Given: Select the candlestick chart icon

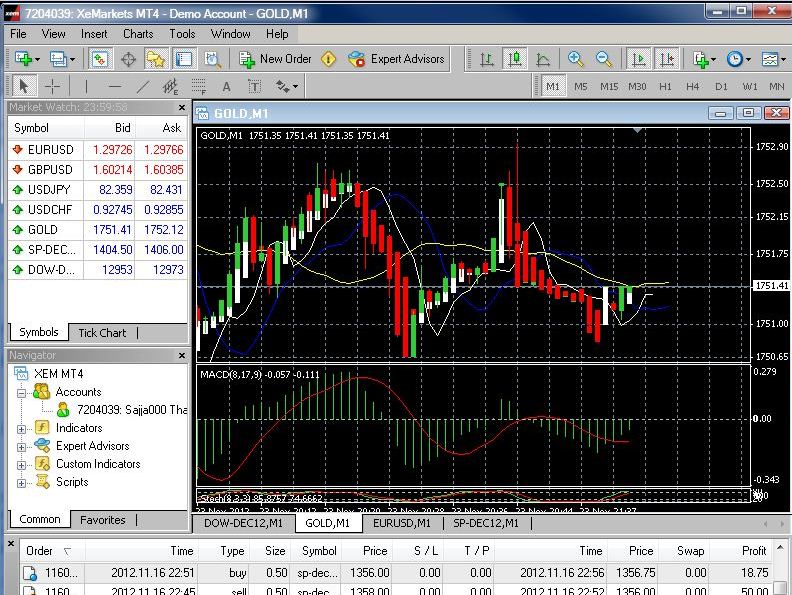Looking at the screenshot, I should (x=515, y=59).
